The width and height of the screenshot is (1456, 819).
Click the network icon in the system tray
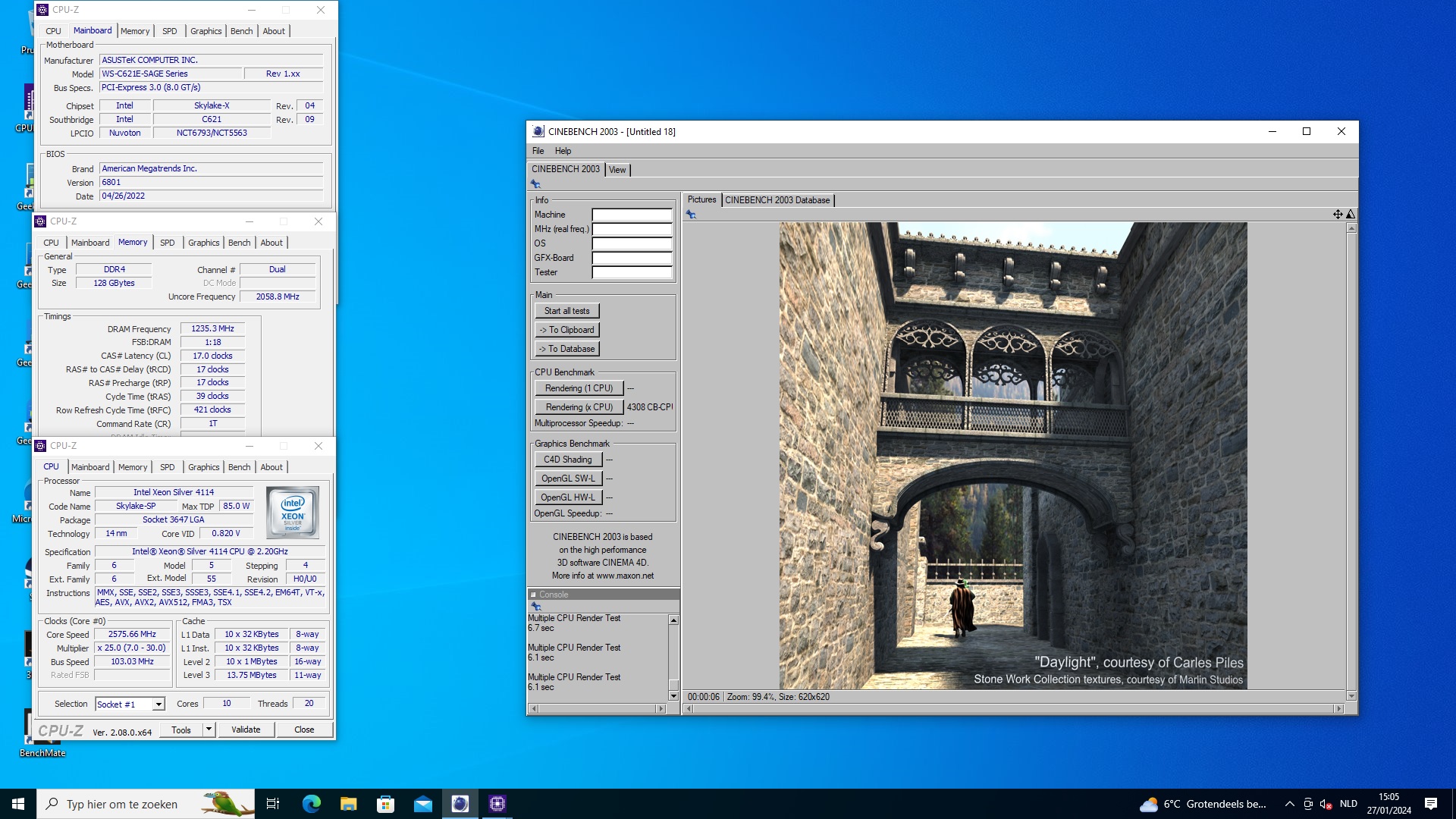click(x=1308, y=804)
